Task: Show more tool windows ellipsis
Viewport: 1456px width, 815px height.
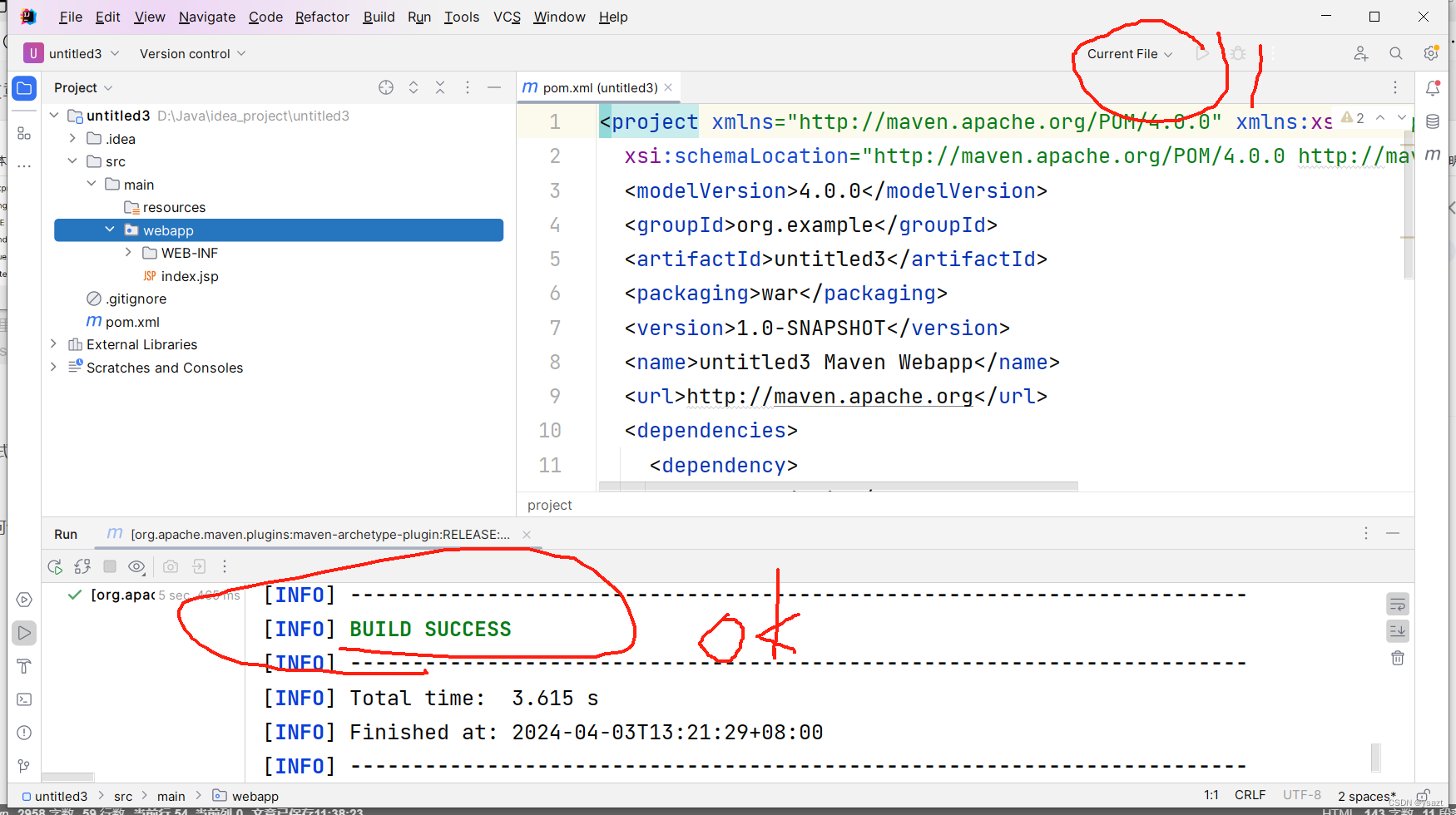Action: click(24, 165)
